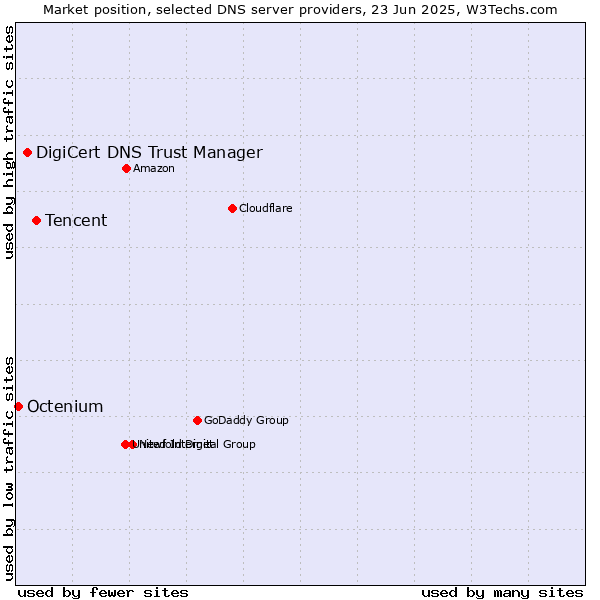Click the Tencent red data point
The width and height of the screenshot is (600, 600).
coord(37,221)
